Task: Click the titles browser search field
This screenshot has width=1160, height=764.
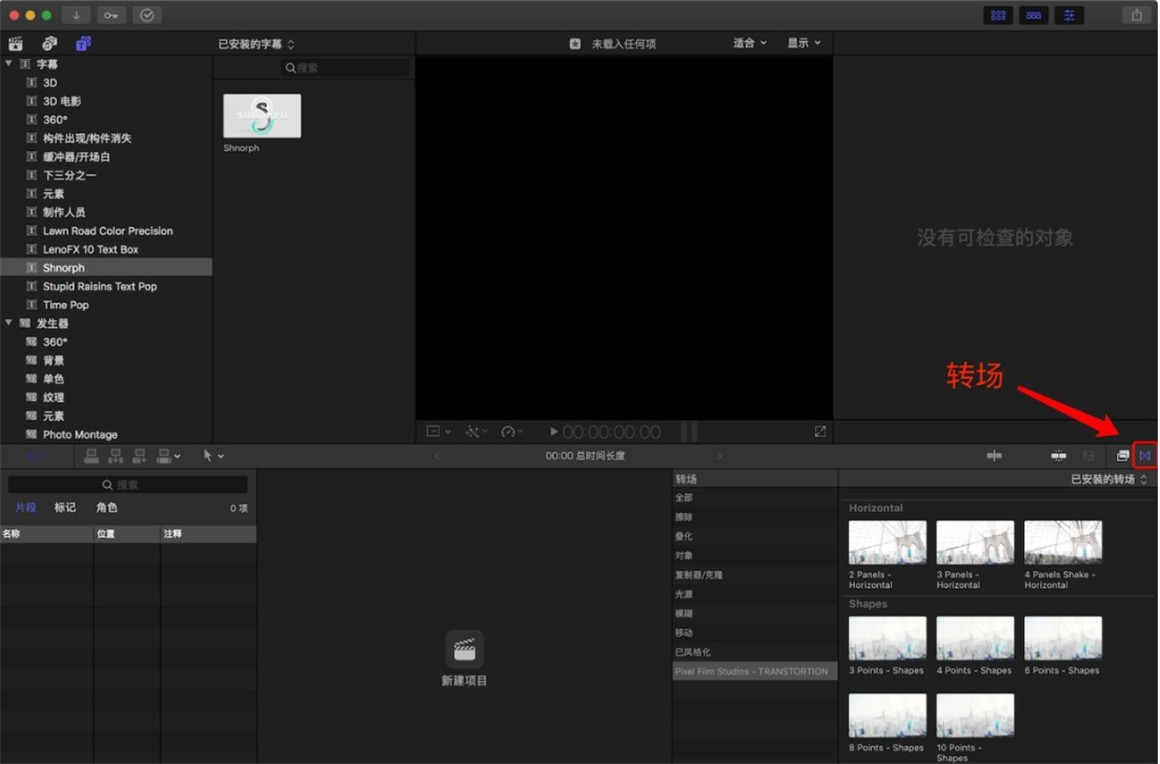Action: point(346,68)
